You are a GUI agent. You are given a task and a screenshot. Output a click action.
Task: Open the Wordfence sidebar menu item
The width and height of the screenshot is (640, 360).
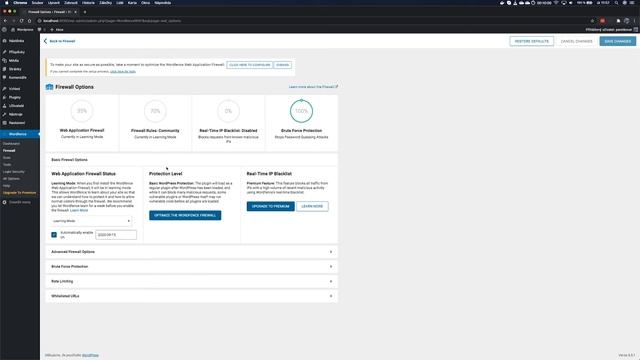click(20, 134)
